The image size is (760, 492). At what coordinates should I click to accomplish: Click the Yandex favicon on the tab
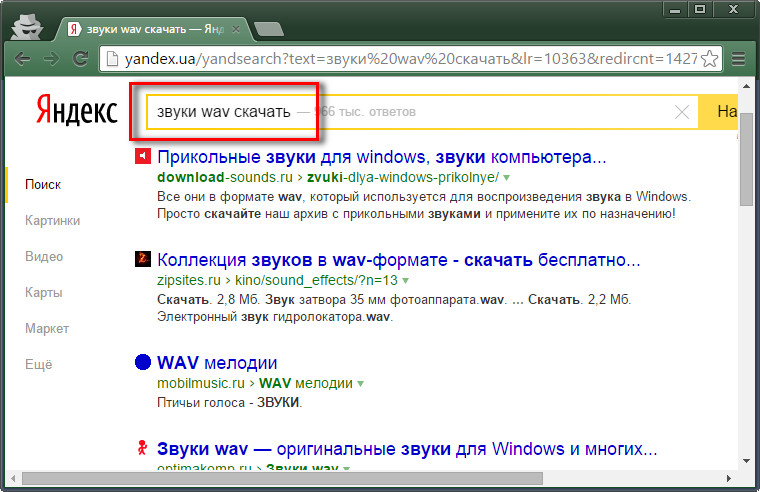point(74,29)
